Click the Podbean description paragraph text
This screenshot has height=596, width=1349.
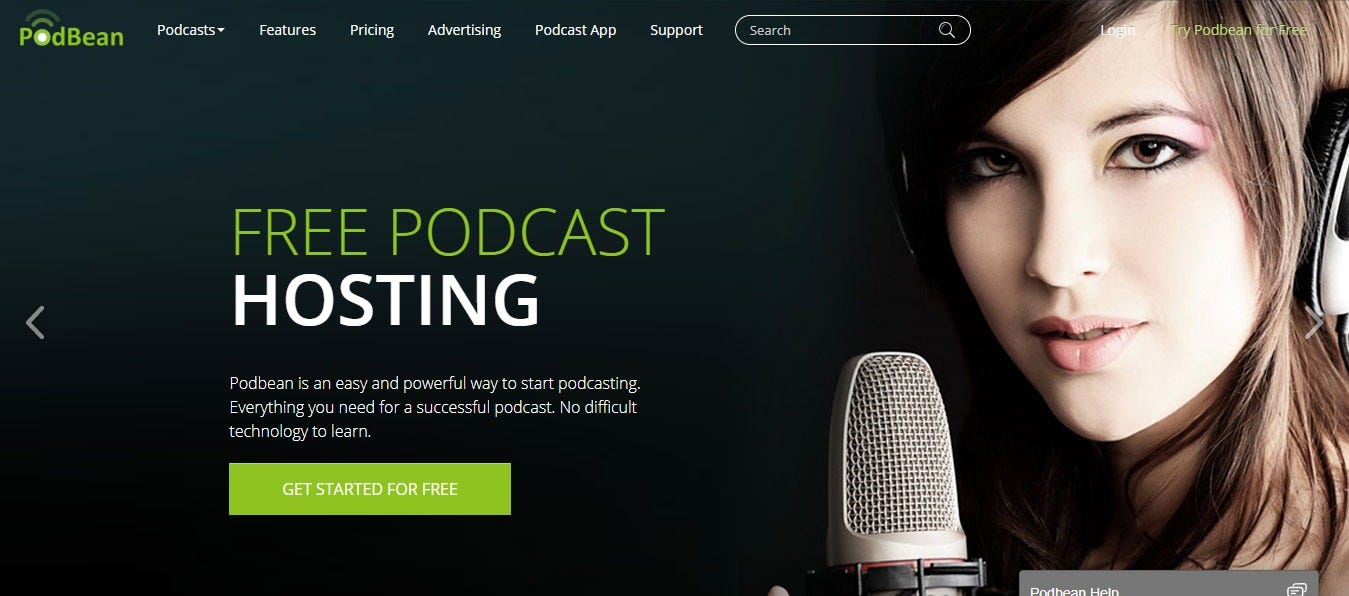(x=435, y=407)
